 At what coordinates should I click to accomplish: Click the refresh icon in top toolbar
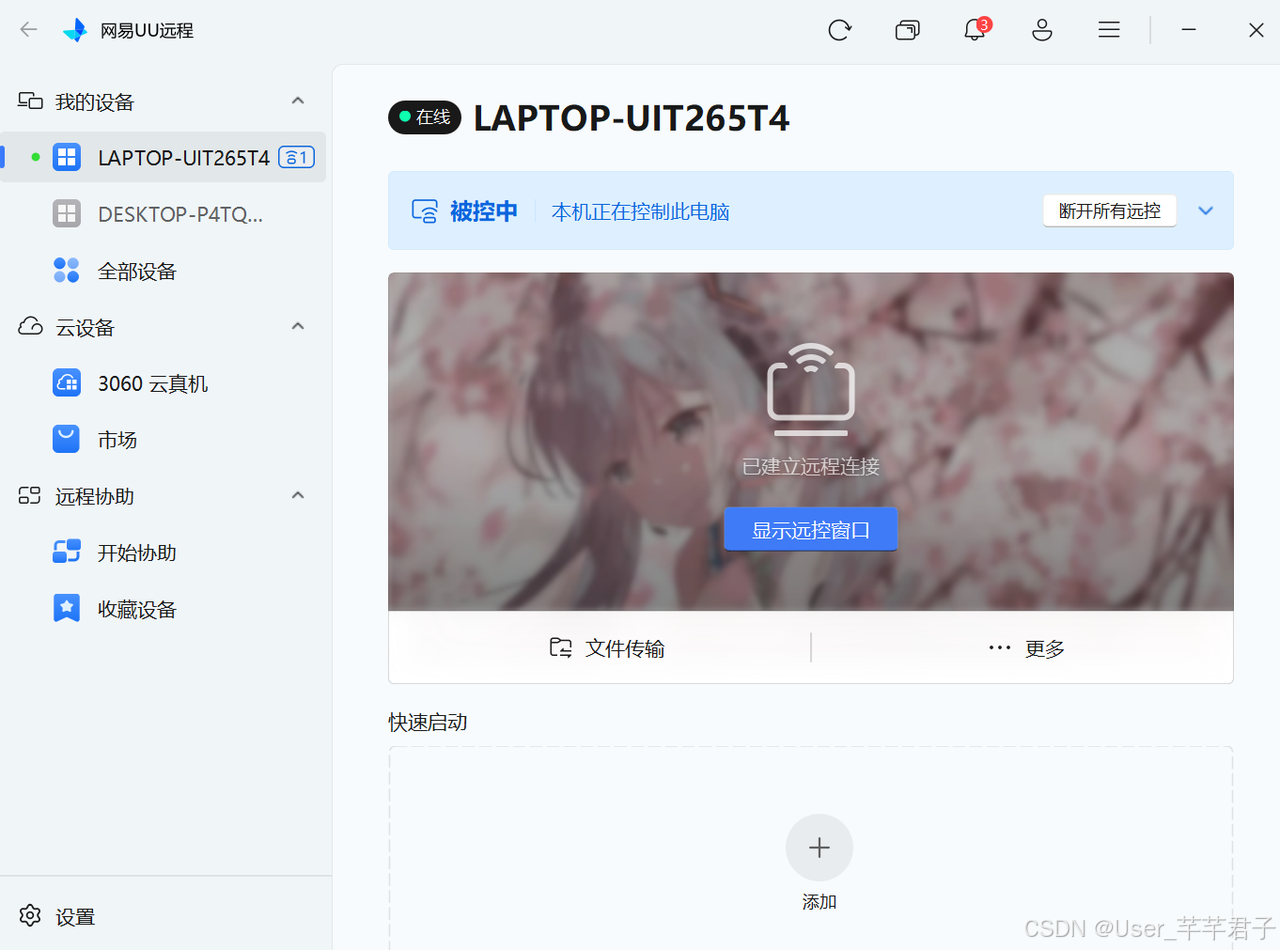point(839,30)
